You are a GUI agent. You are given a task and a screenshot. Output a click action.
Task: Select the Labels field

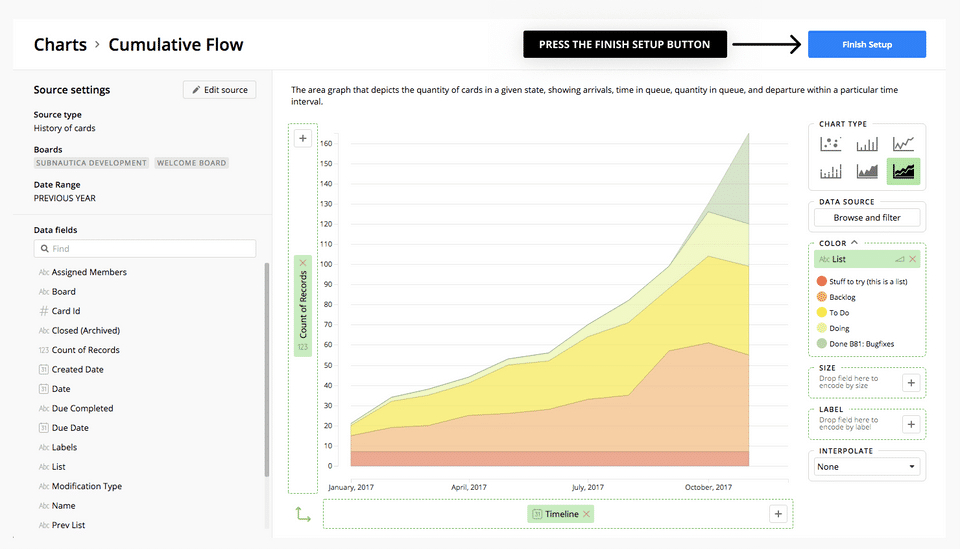coord(64,447)
